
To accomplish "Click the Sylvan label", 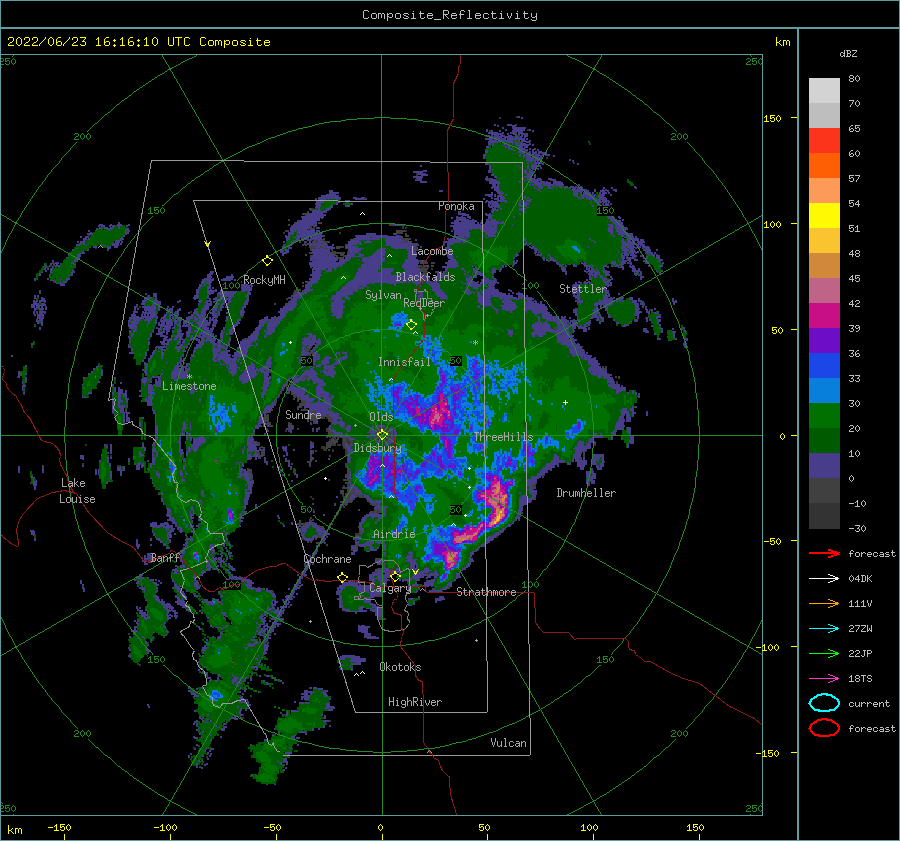I will coord(383,295).
